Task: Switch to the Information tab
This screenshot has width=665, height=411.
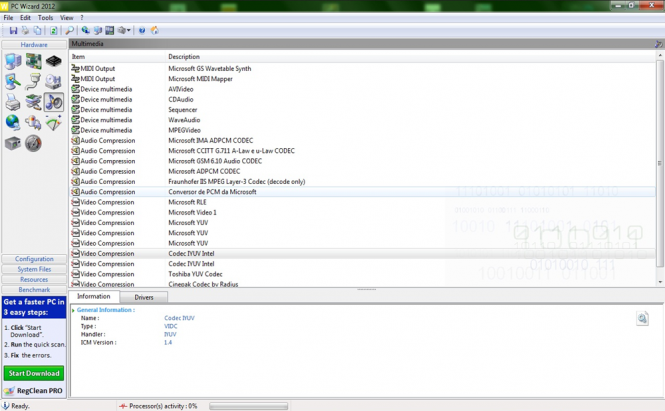Action: [x=94, y=296]
